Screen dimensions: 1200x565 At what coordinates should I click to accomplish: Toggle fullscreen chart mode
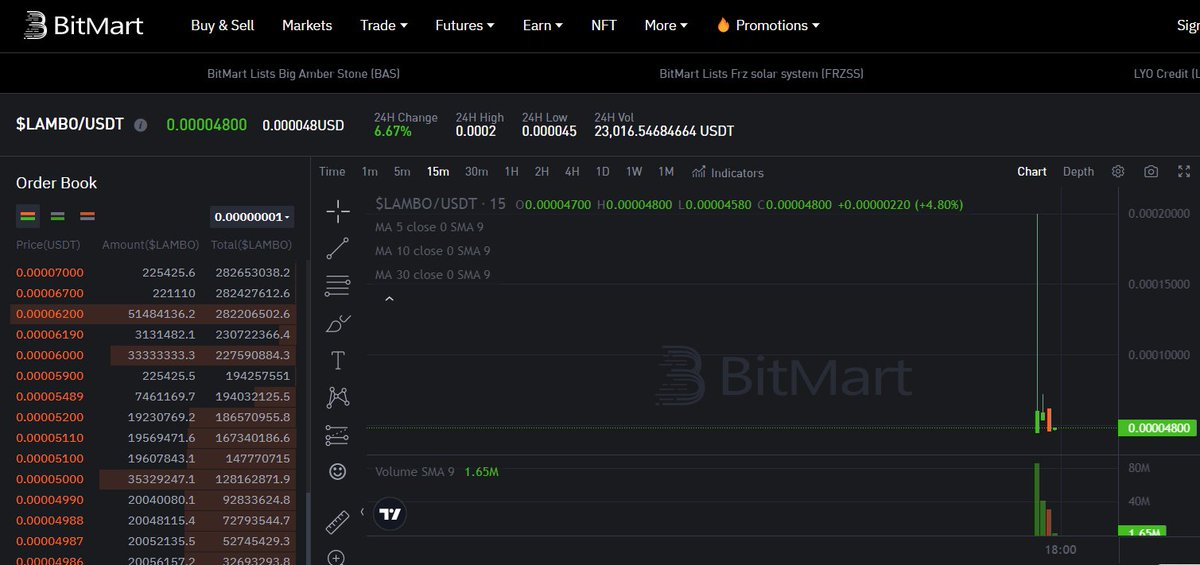pos(1184,172)
